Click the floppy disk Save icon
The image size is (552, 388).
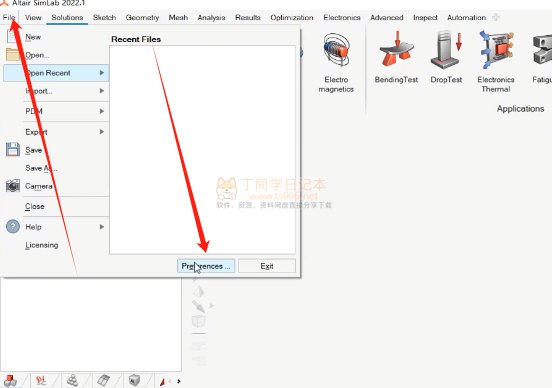(x=13, y=149)
